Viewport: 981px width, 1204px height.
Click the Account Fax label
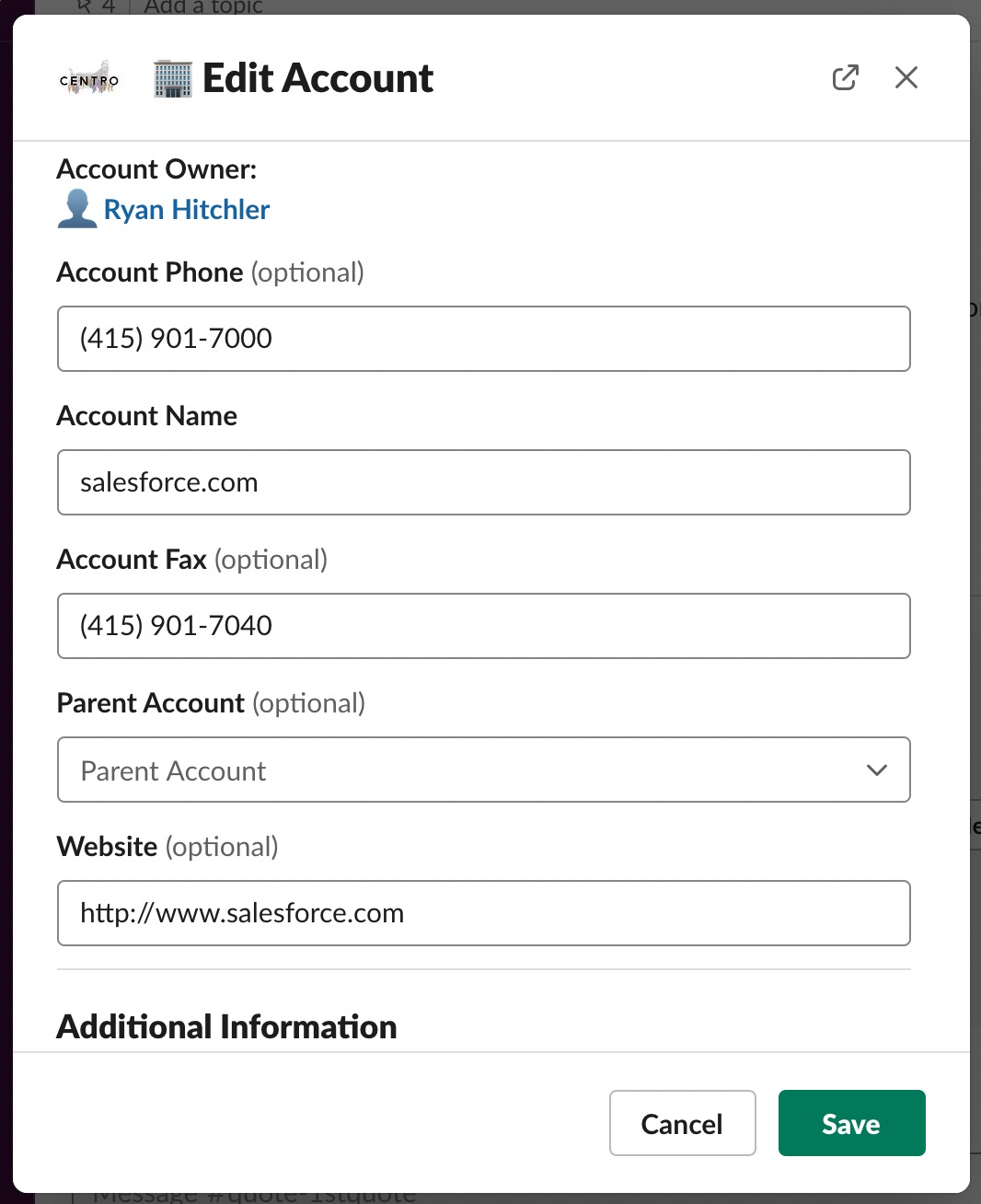pos(132,560)
